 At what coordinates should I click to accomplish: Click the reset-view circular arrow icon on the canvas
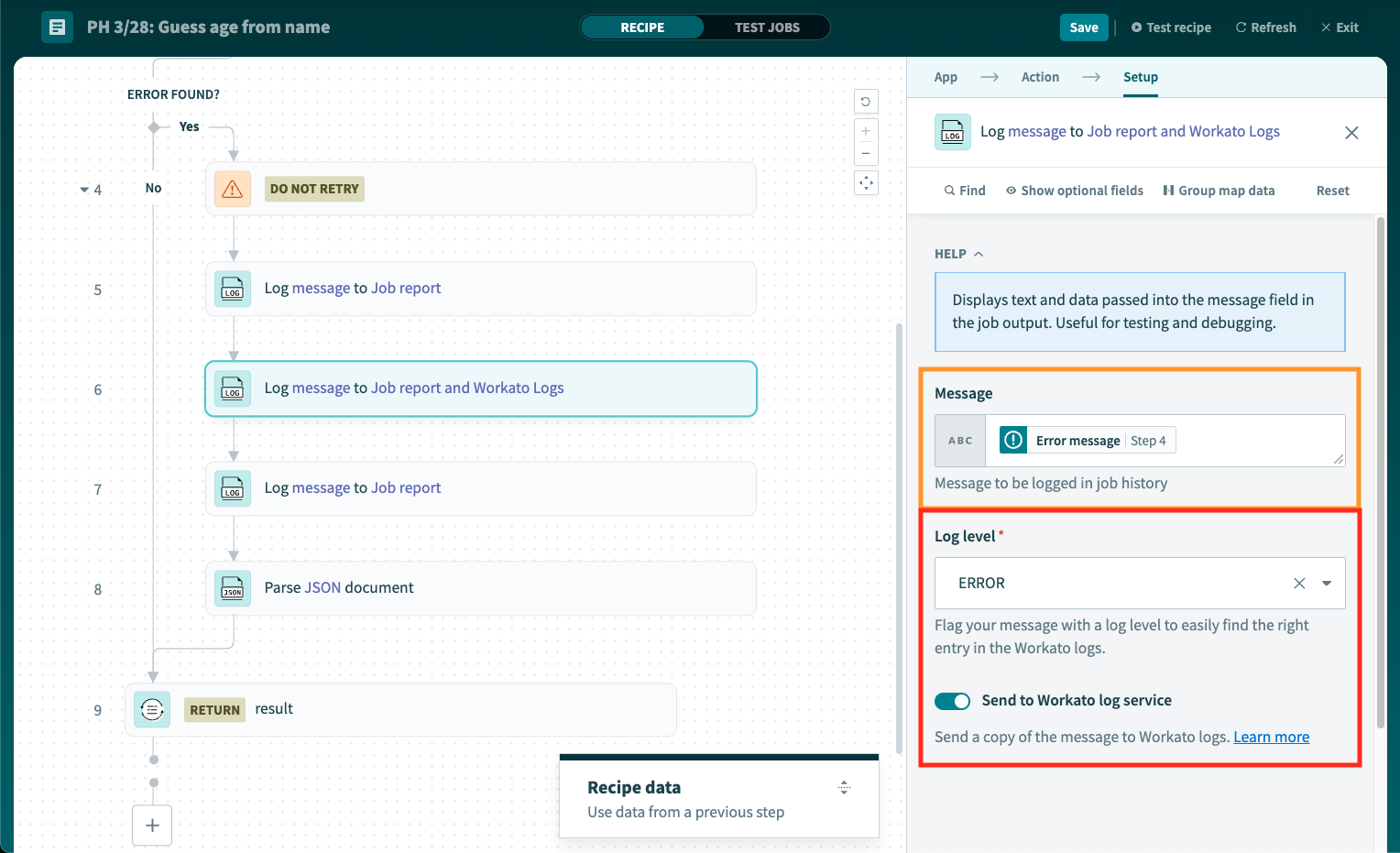coord(866,101)
